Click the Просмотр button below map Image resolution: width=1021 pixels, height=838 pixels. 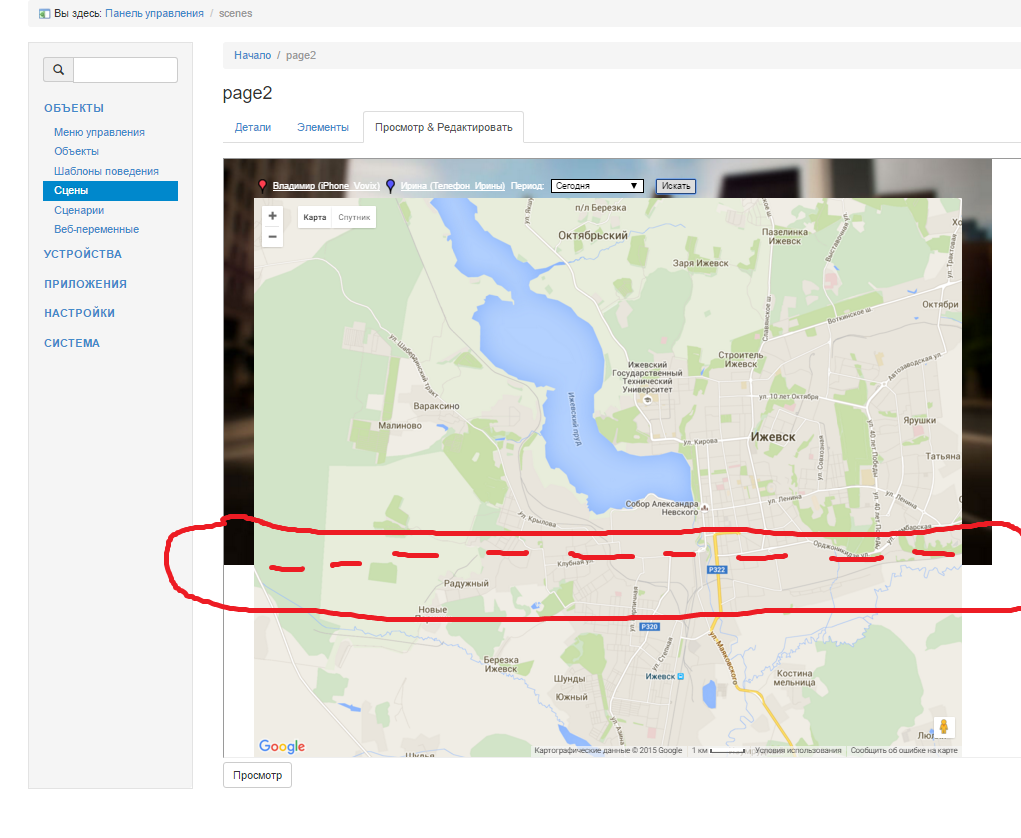point(257,775)
